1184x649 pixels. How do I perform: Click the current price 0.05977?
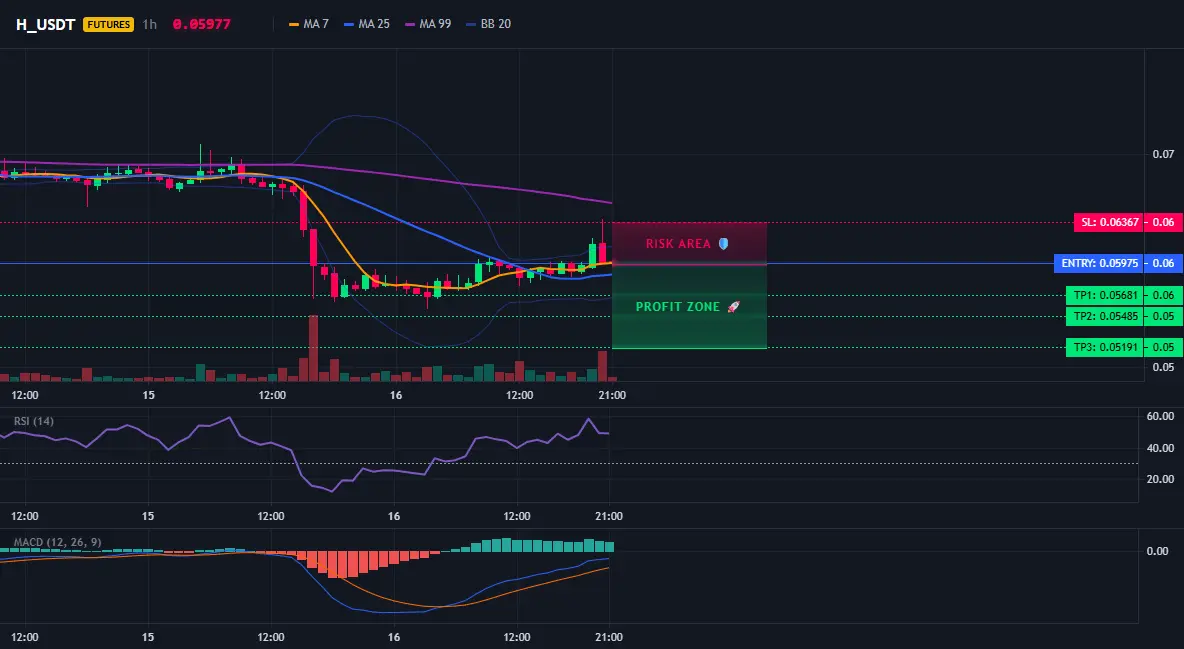point(202,24)
